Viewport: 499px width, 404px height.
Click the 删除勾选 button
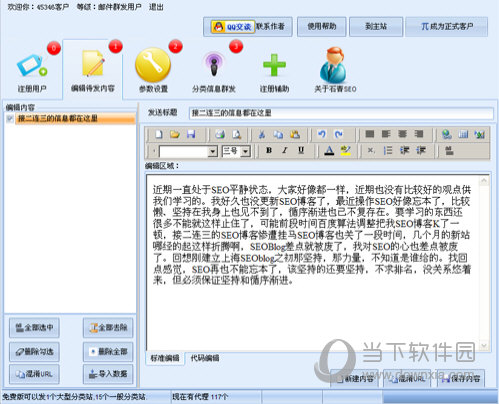[x=34, y=352]
